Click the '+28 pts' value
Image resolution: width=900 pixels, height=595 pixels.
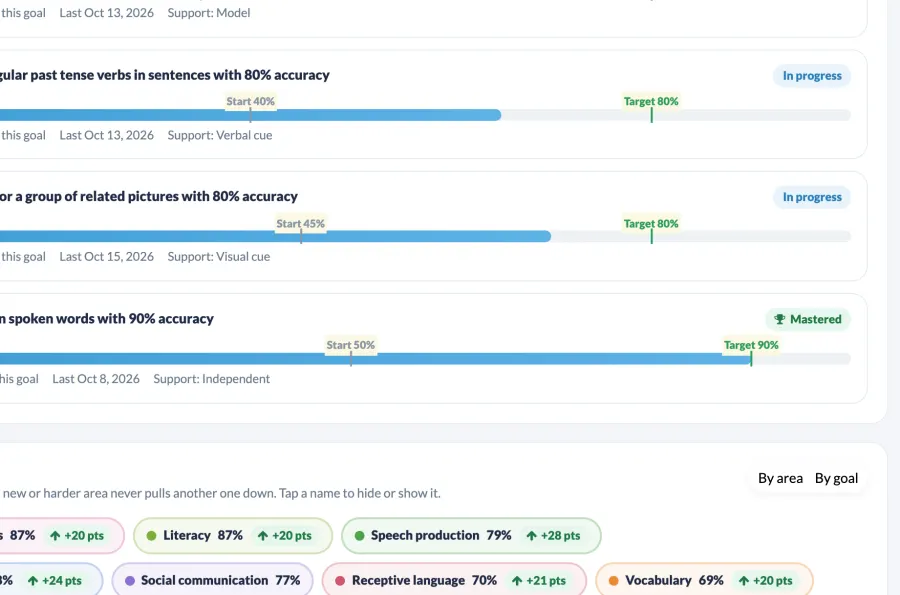click(560, 535)
